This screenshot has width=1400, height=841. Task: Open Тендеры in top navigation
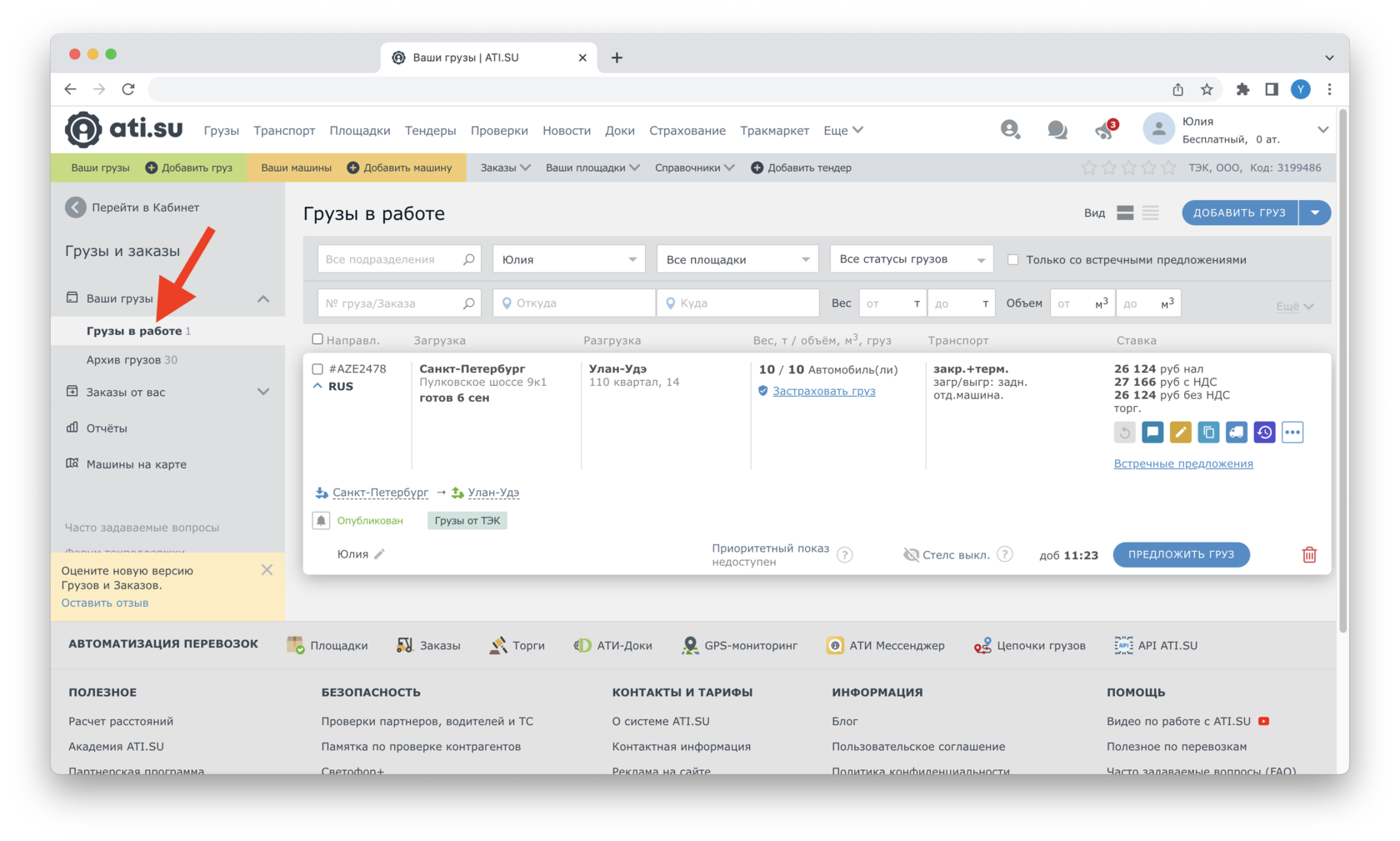click(x=430, y=130)
